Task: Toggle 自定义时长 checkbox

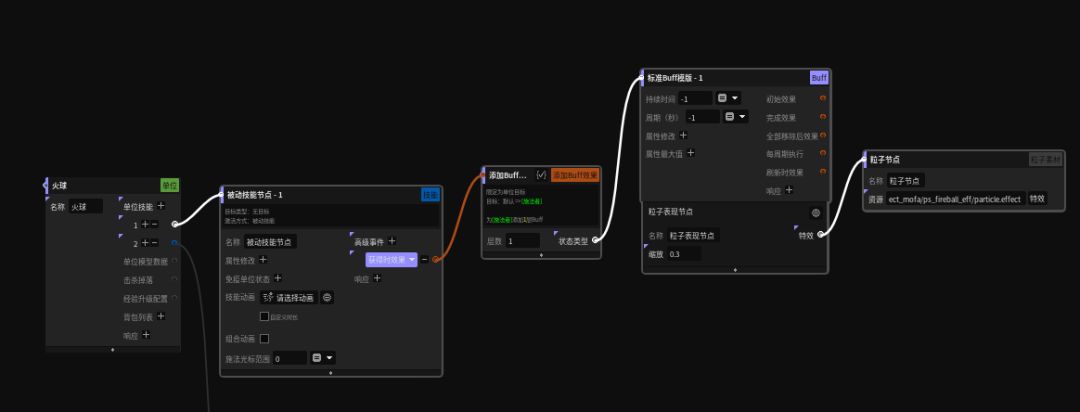Action: click(x=264, y=316)
